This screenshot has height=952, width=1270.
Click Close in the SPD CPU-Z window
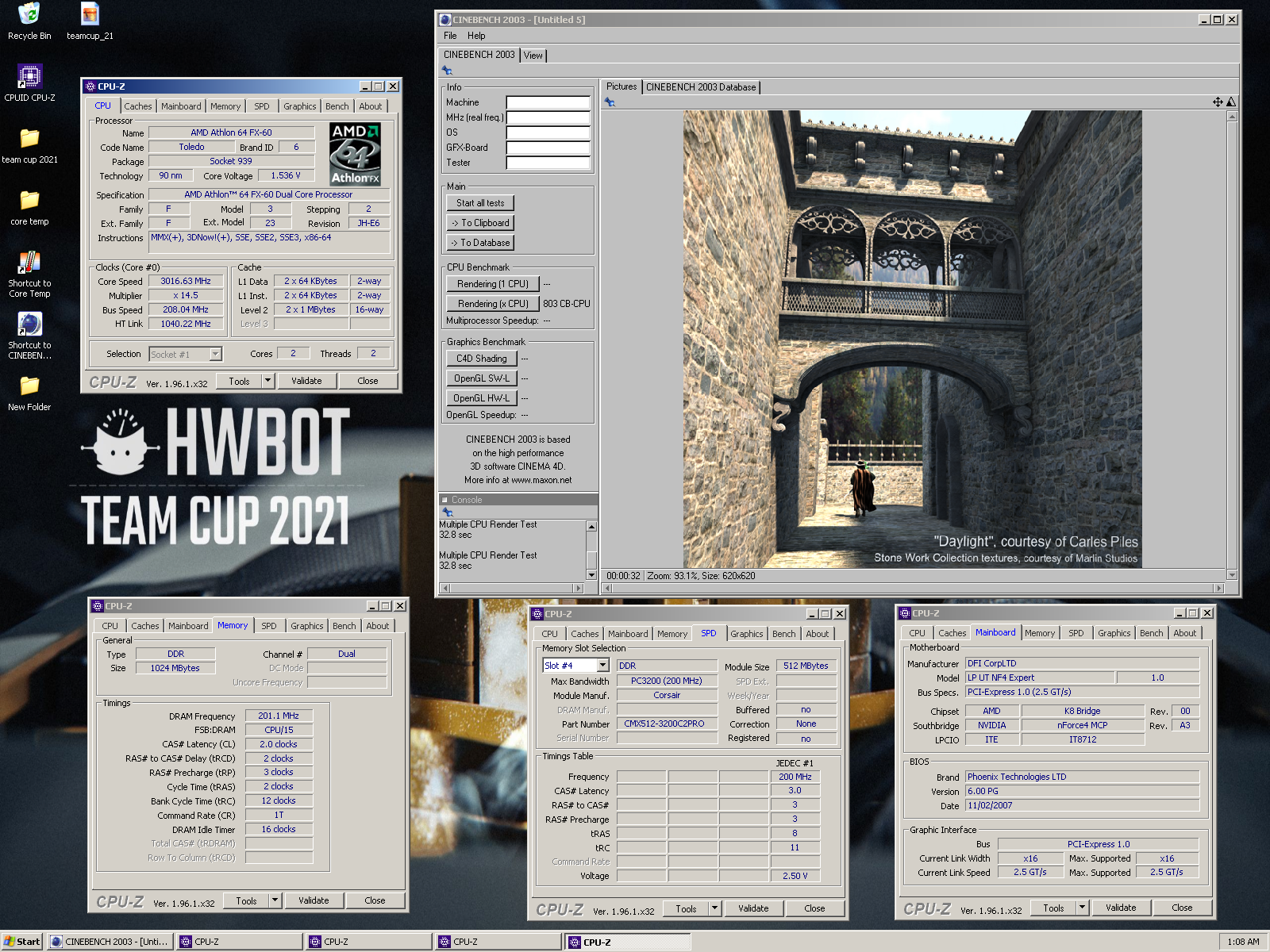(x=814, y=908)
